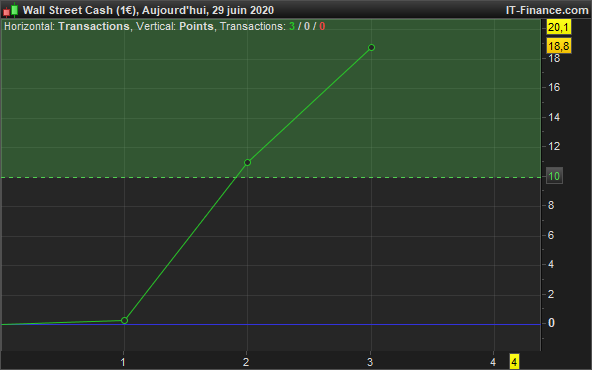Click the yellow 20,1 price label
Viewport: 592px width, 370px height.
click(x=559, y=27)
